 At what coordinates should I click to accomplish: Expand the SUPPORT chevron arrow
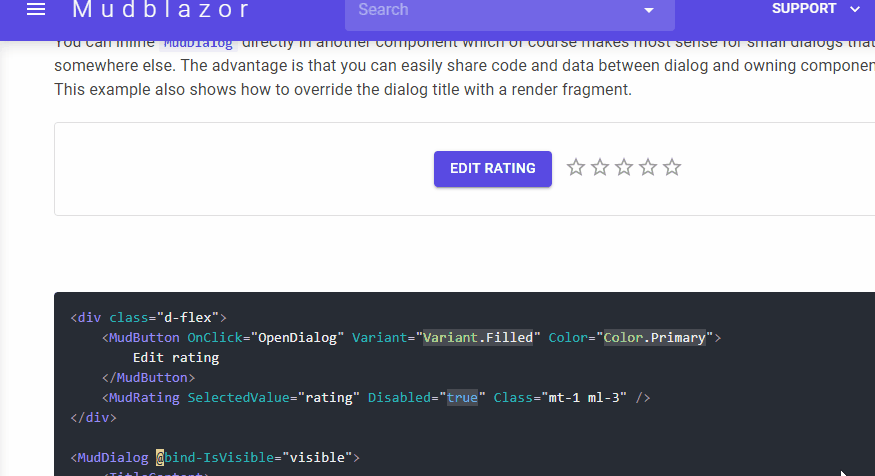coord(854,9)
